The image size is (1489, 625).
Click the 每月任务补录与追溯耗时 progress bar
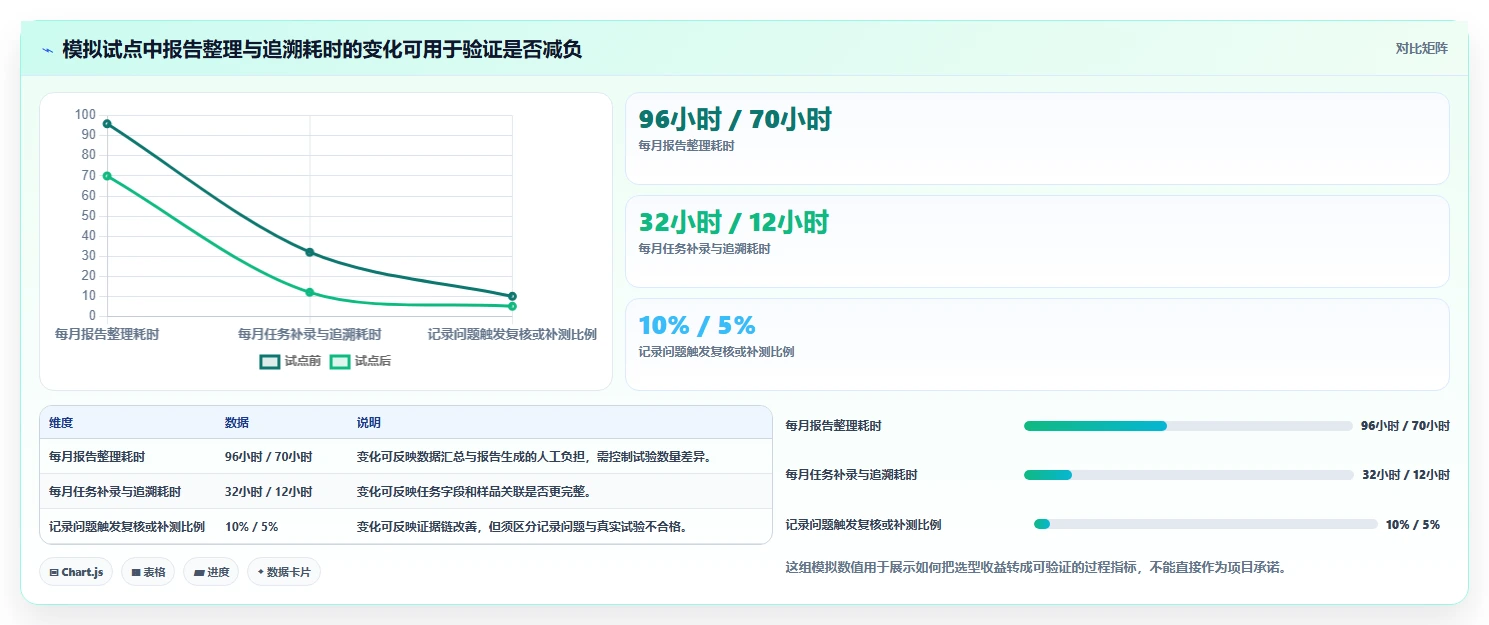(x=1188, y=475)
